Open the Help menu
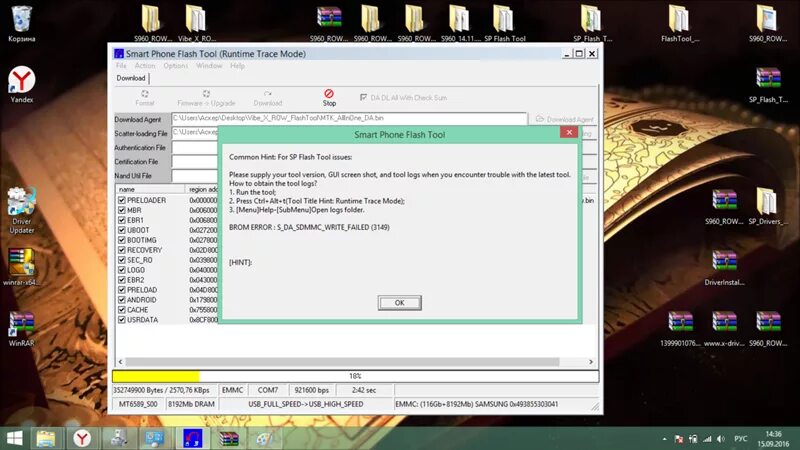Viewport: 800px width, 450px height. [x=237, y=66]
